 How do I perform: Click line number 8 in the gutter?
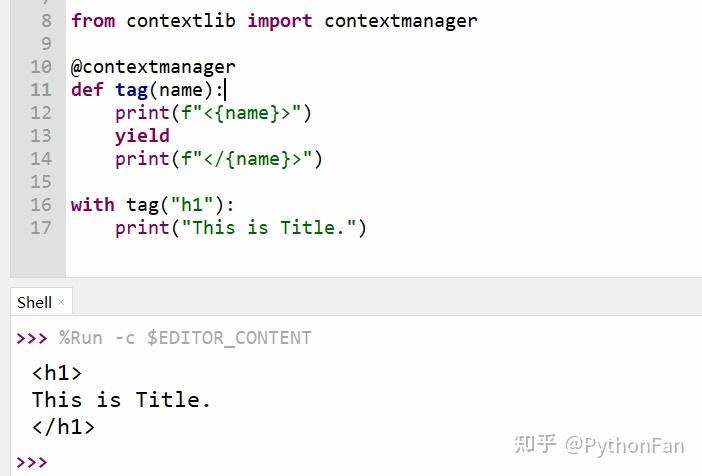click(x=46, y=21)
